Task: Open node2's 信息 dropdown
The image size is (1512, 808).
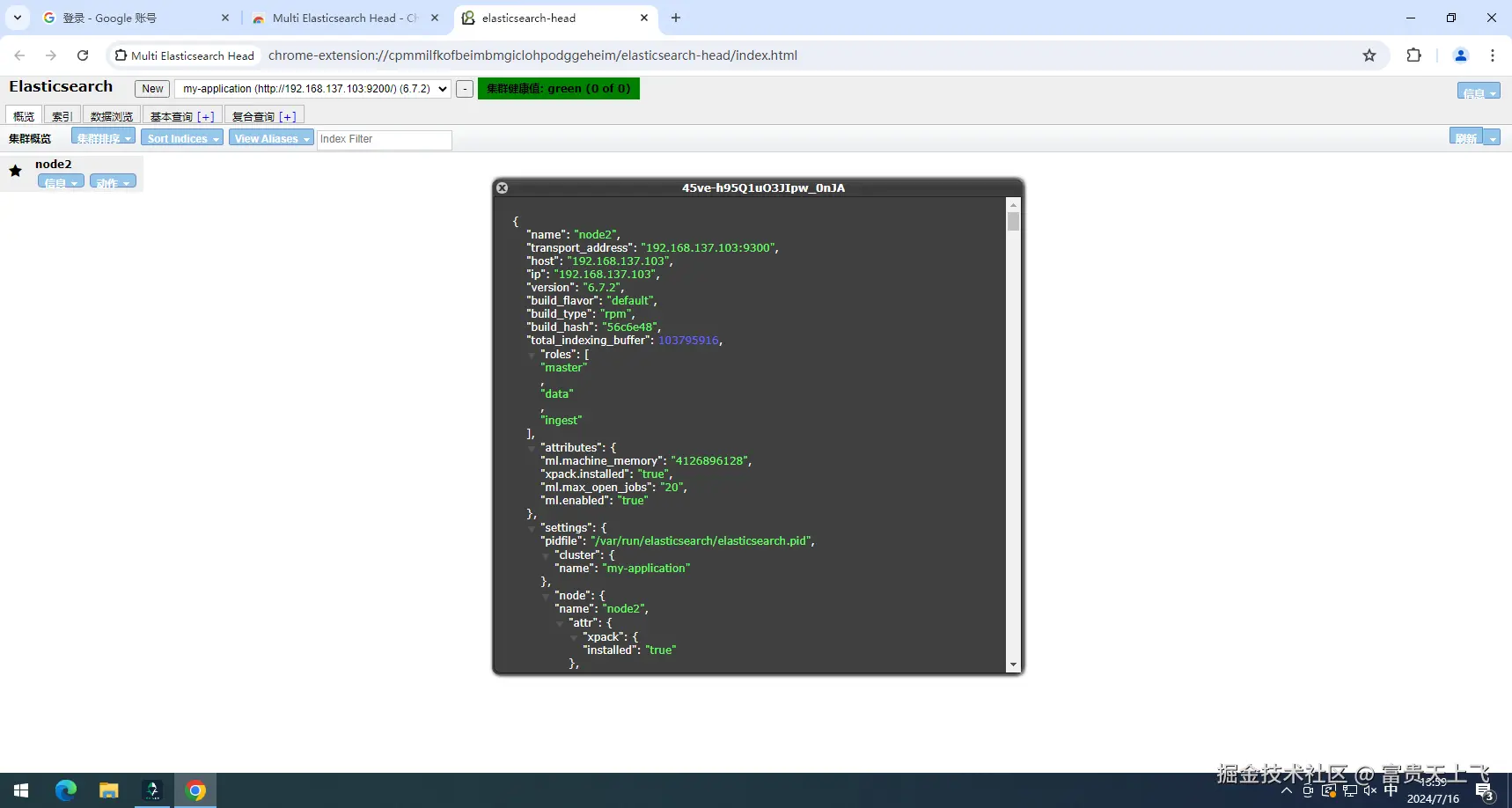Action: (61, 182)
